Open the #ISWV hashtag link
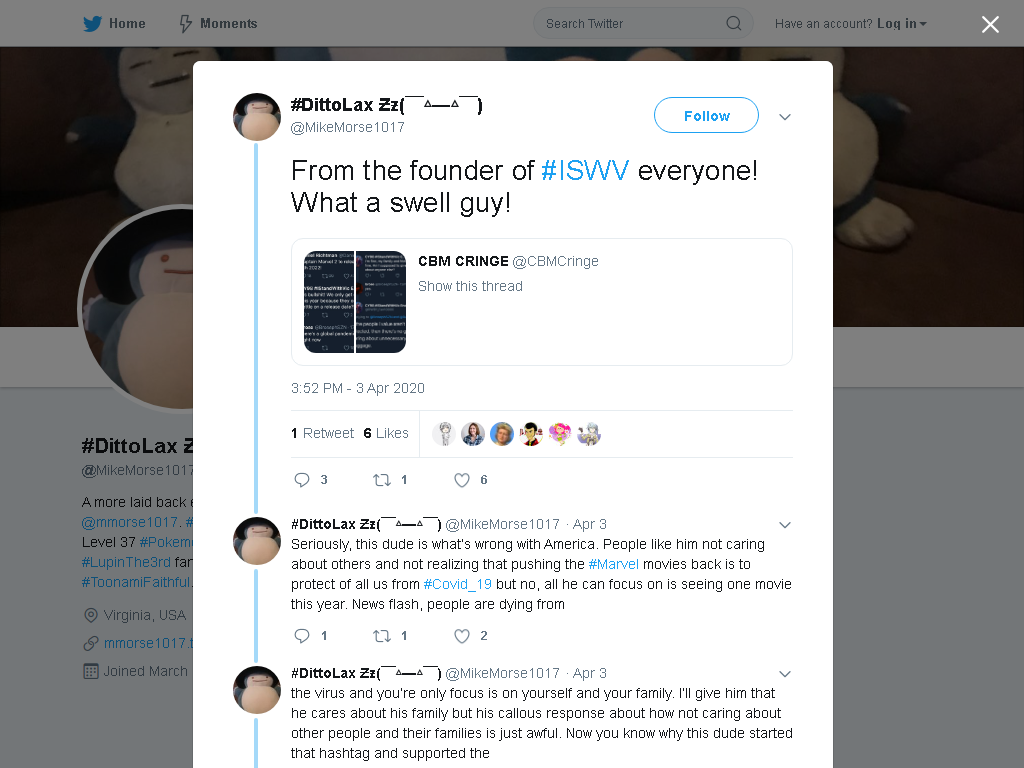 [585, 171]
